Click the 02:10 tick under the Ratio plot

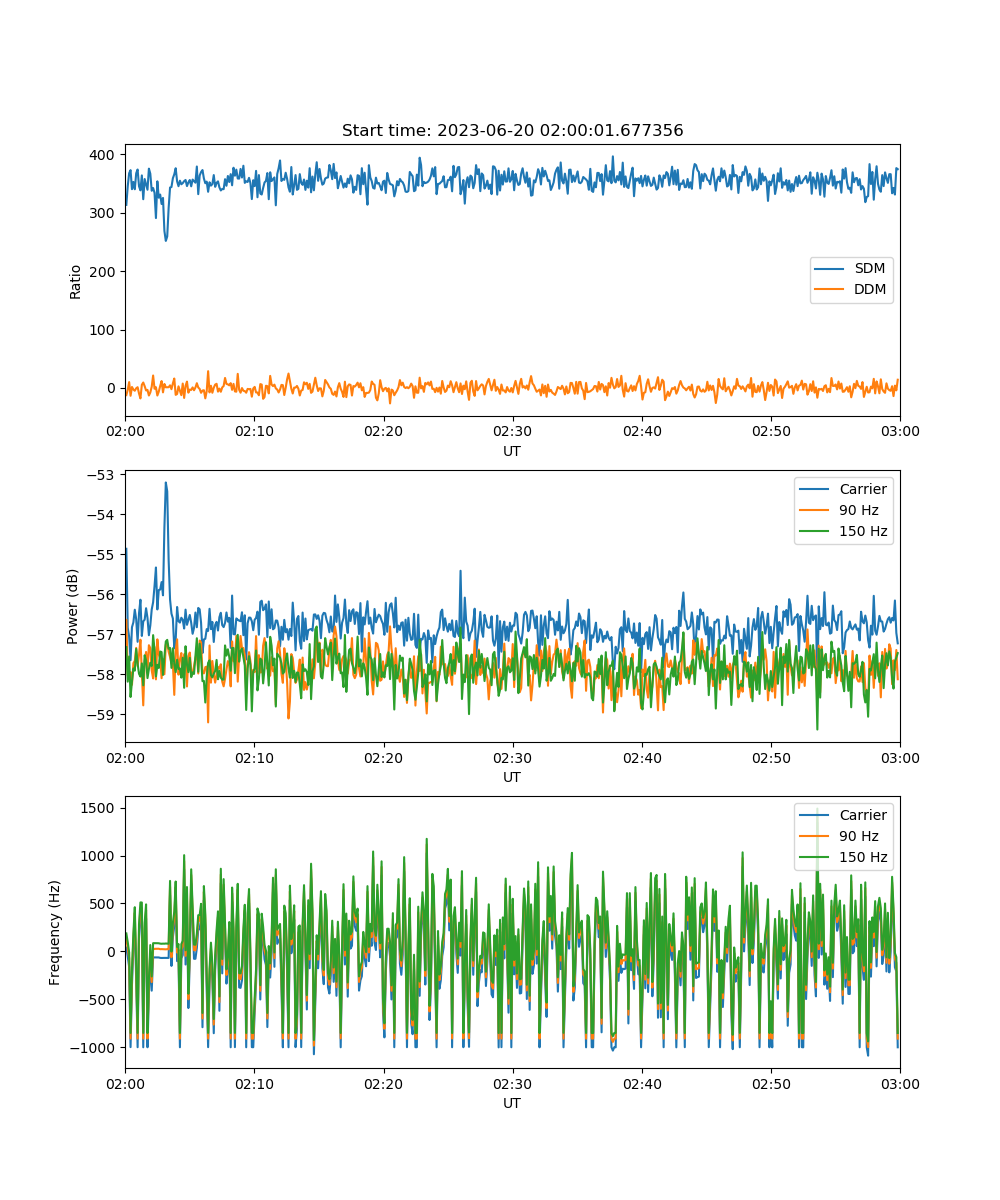(254, 431)
